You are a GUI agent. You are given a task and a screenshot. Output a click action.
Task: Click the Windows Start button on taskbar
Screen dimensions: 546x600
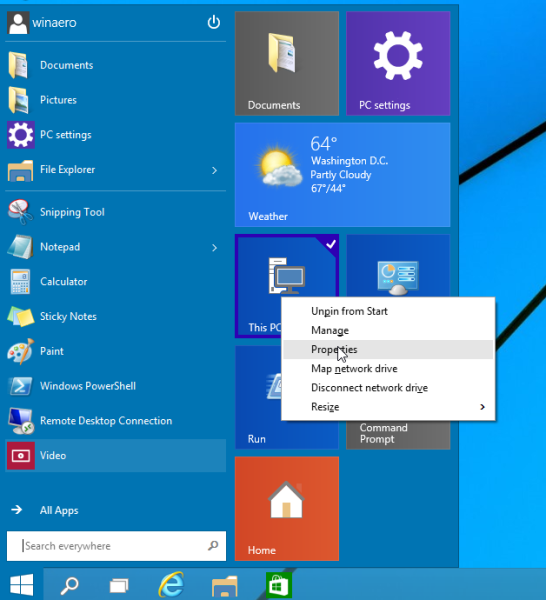tap(22, 585)
